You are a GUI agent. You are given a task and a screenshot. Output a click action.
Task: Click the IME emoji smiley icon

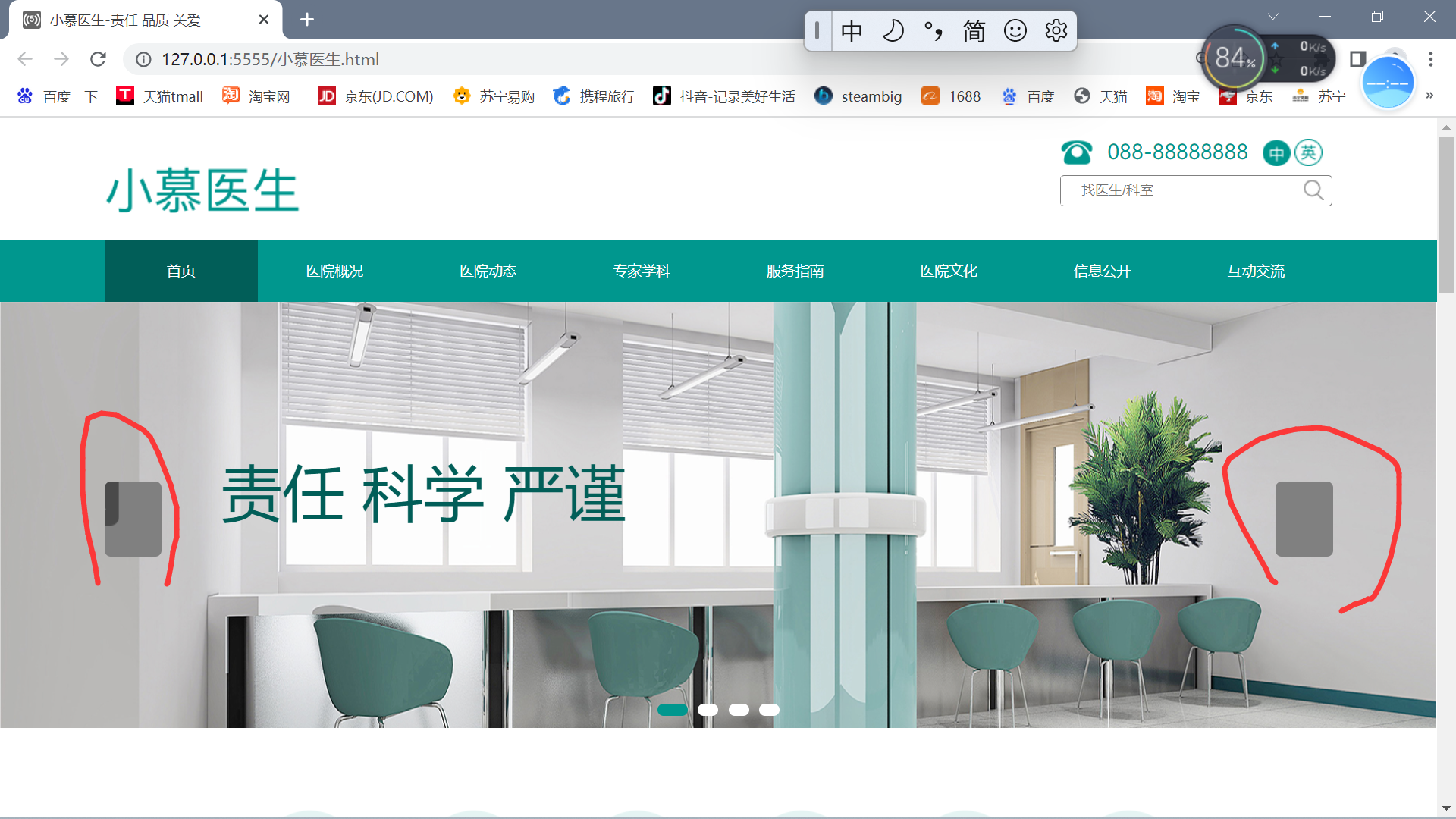point(1015,31)
